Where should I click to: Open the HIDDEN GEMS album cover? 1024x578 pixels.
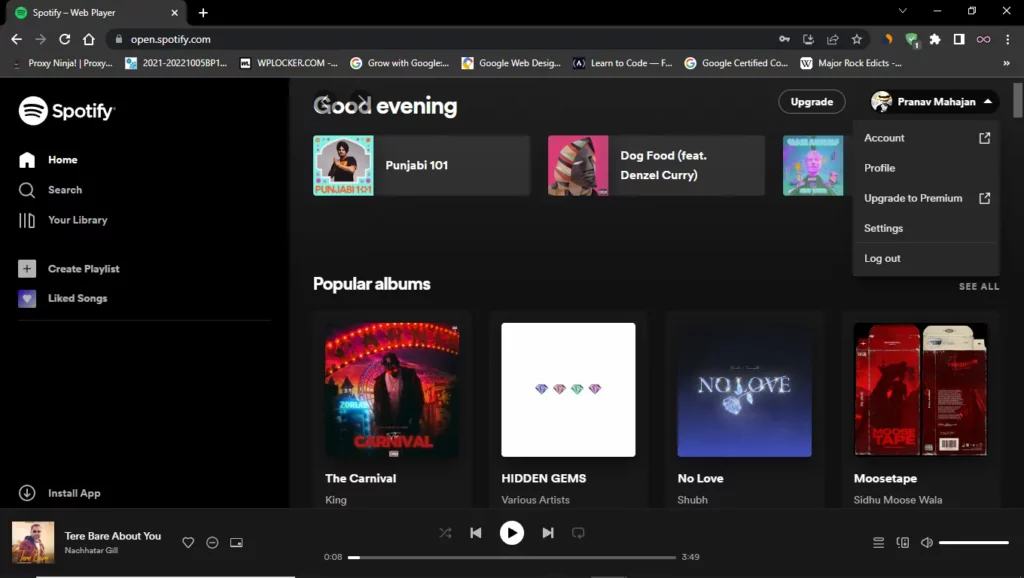pyautogui.click(x=568, y=390)
